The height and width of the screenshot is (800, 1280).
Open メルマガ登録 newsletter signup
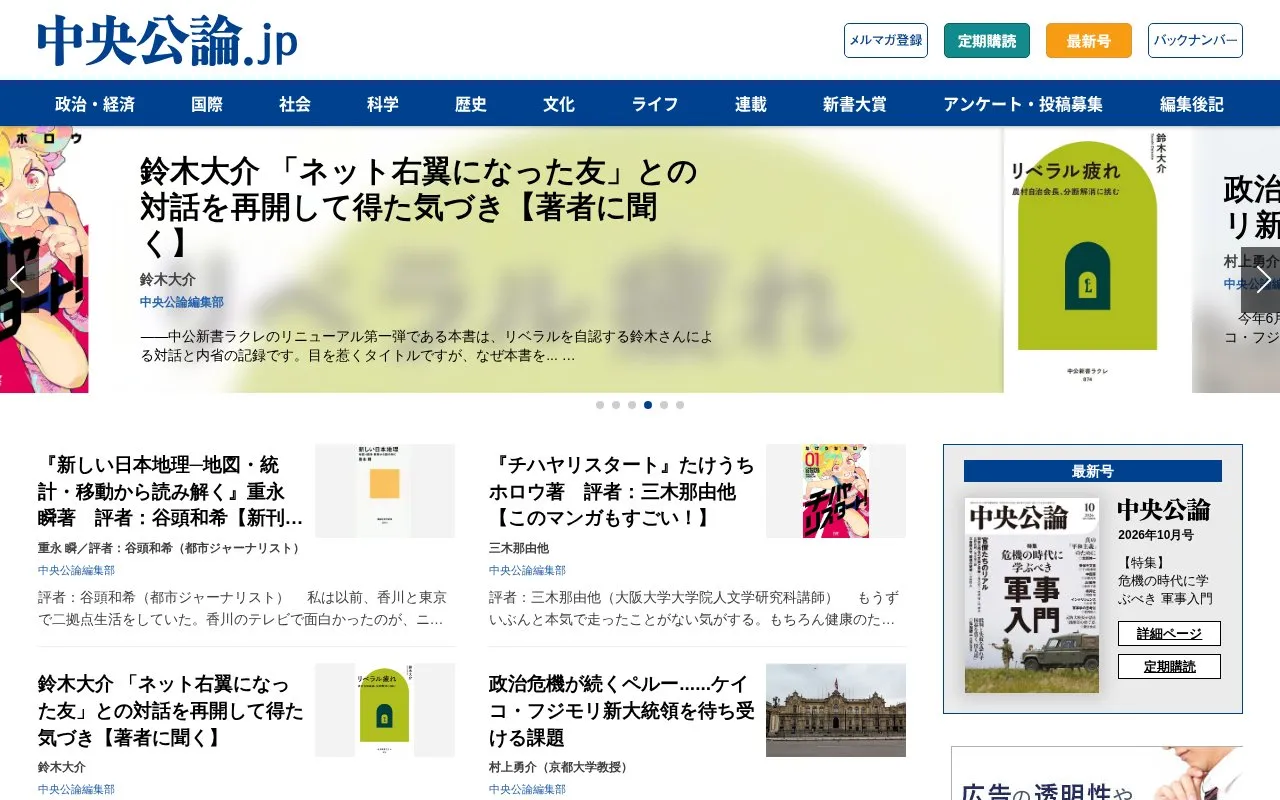coord(886,41)
